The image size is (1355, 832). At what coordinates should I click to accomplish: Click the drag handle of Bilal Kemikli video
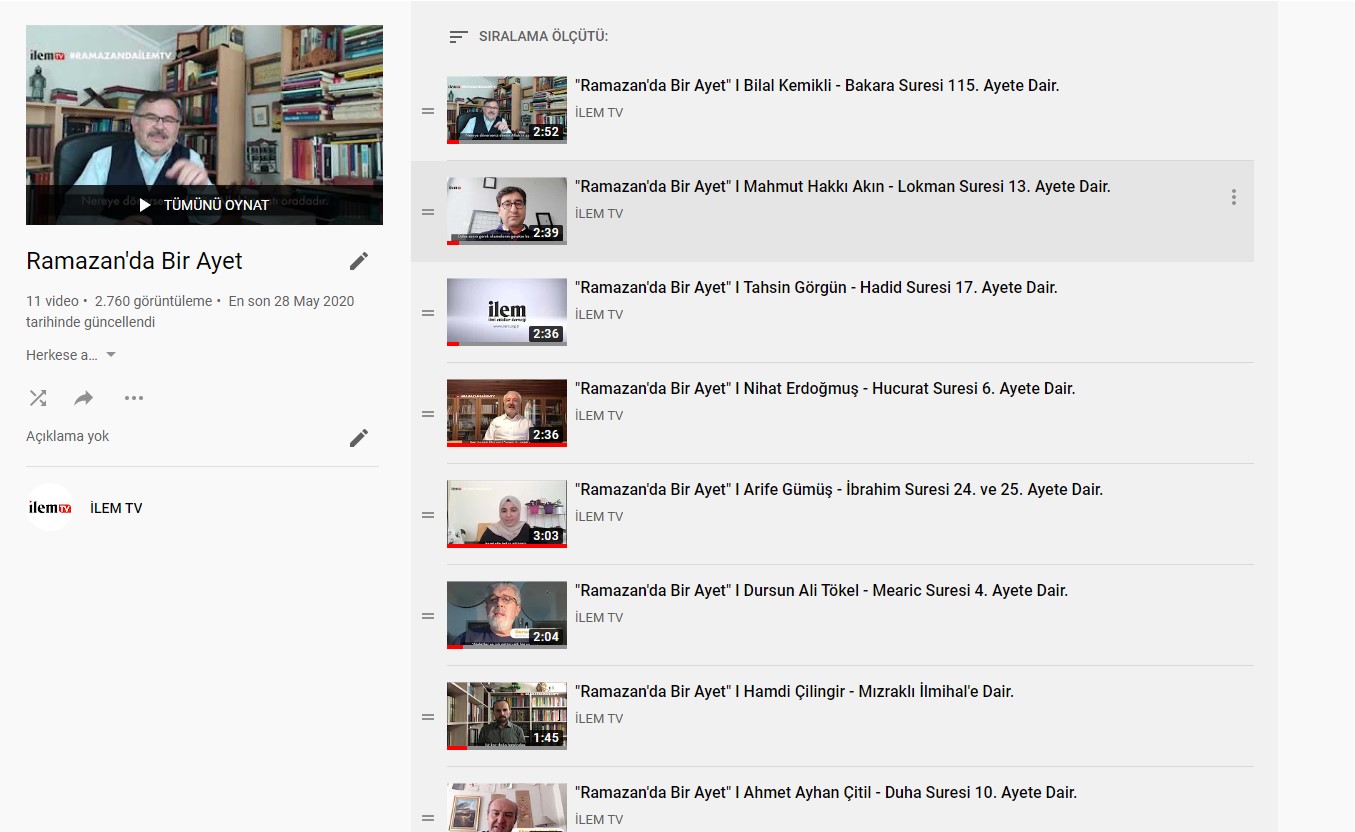click(x=428, y=111)
